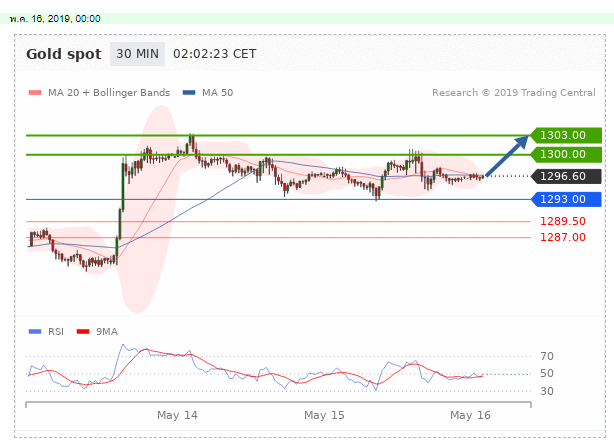Click the 1300.00 resistance price tag
Viewport: 614px width, 446px height.
click(566, 155)
